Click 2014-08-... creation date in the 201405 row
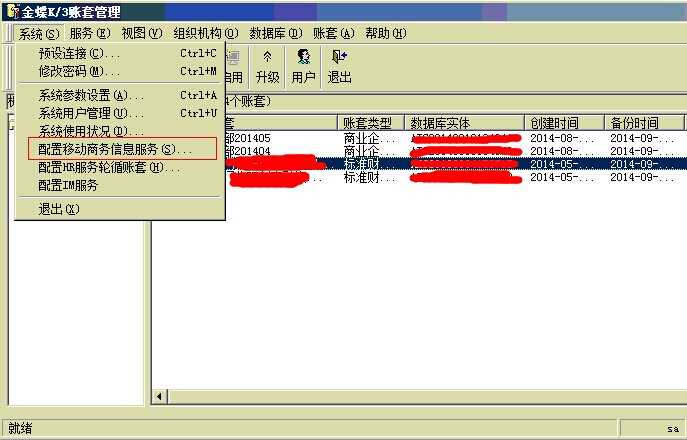This screenshot has height=440, width=687. [x=563, y=138]
